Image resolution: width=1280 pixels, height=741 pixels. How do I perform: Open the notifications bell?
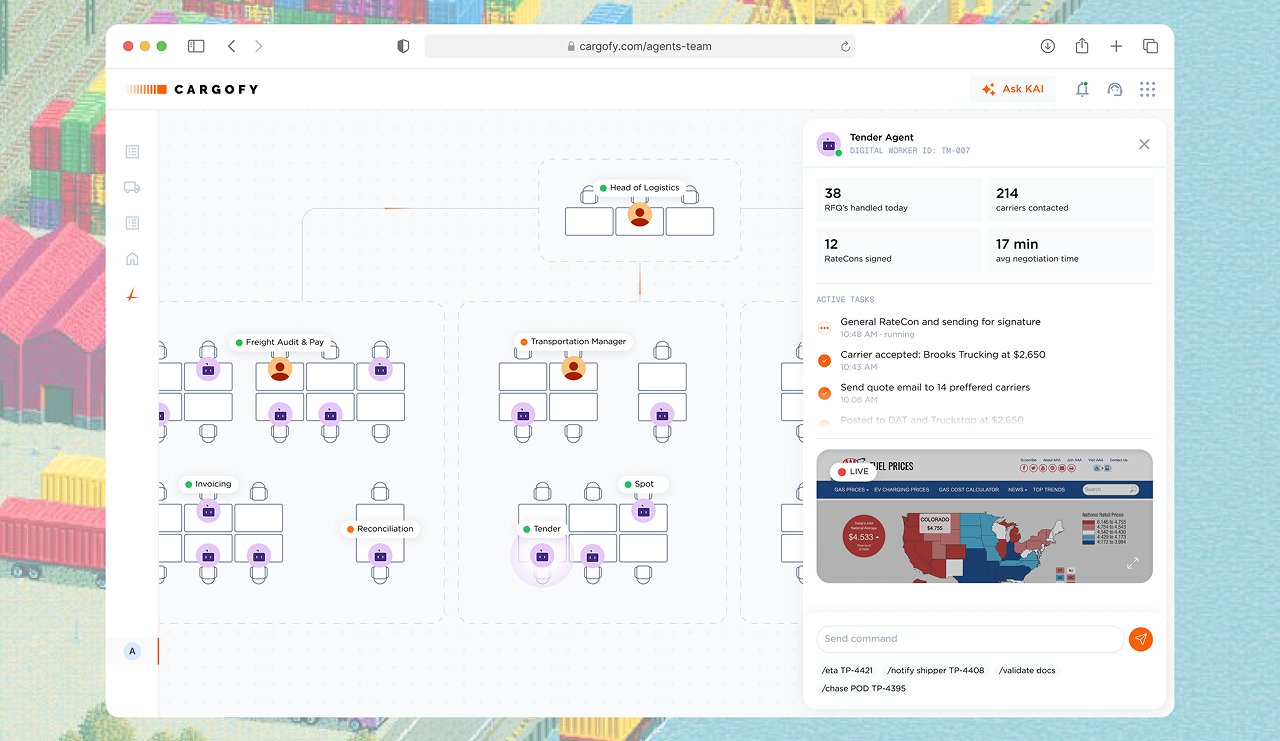pos(1082,89)
